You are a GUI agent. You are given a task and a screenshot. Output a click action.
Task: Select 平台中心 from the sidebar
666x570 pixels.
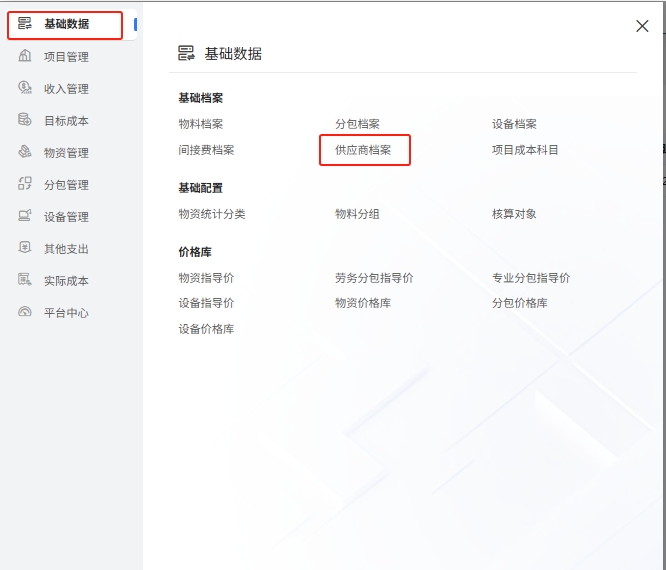tap(66, 313)
